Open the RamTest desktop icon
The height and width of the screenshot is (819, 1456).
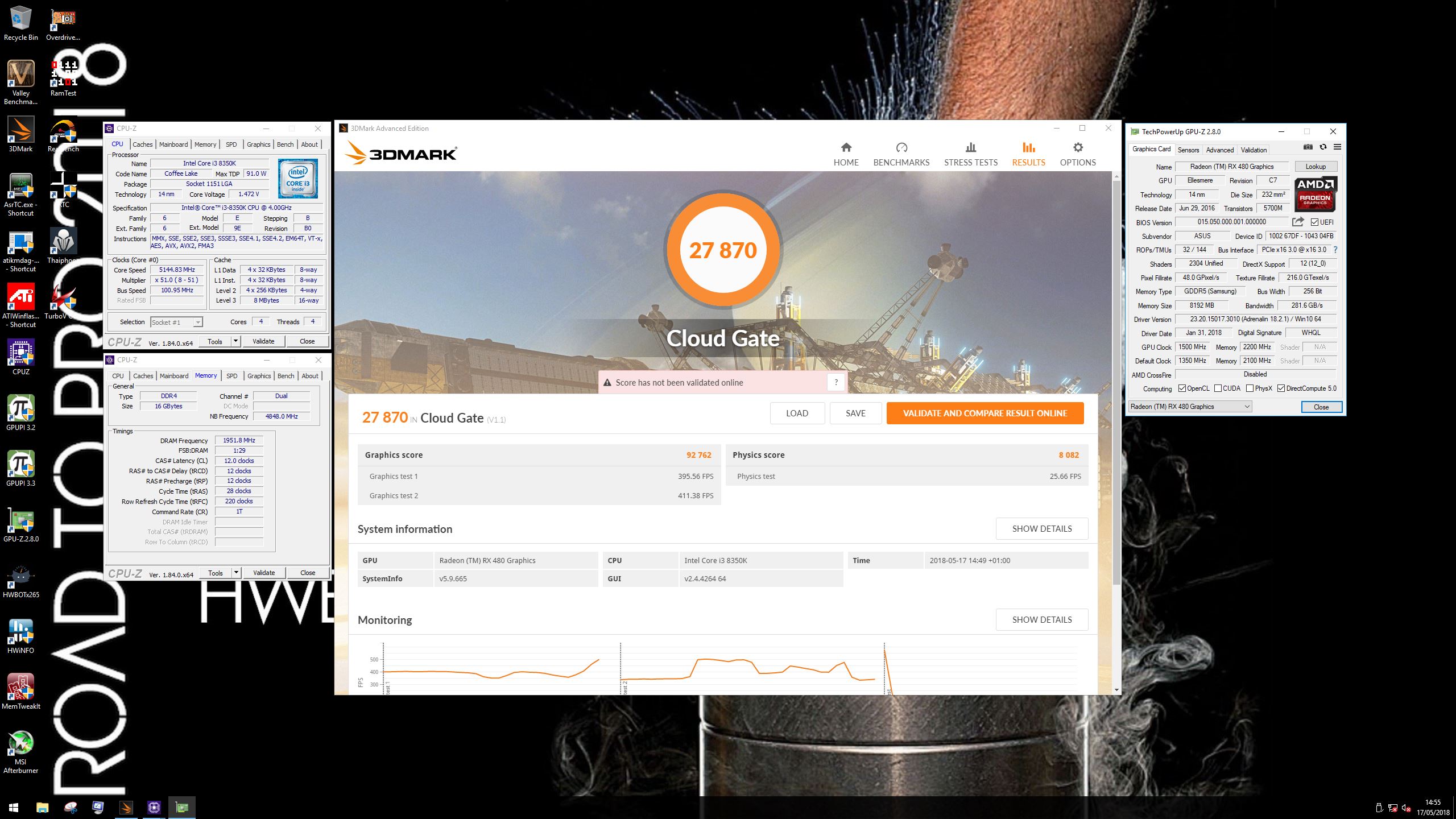[x=63, y=78]
